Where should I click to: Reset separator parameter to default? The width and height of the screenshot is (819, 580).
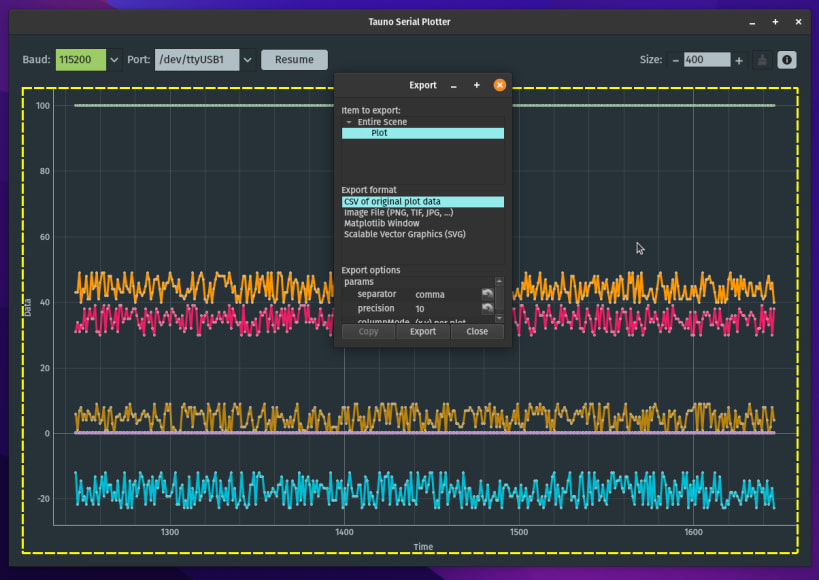pyautogui.click(x=487, y=294)
